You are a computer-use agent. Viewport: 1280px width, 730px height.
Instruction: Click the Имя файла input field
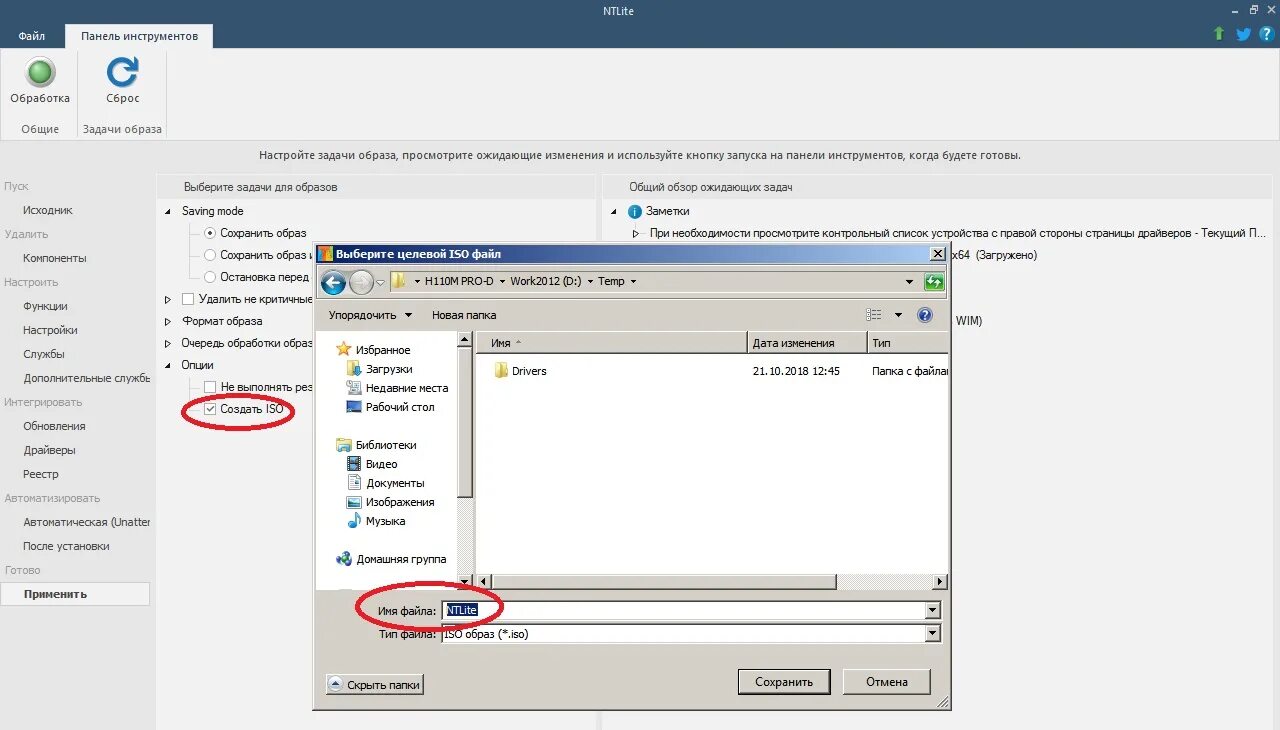tap(684, 610)
